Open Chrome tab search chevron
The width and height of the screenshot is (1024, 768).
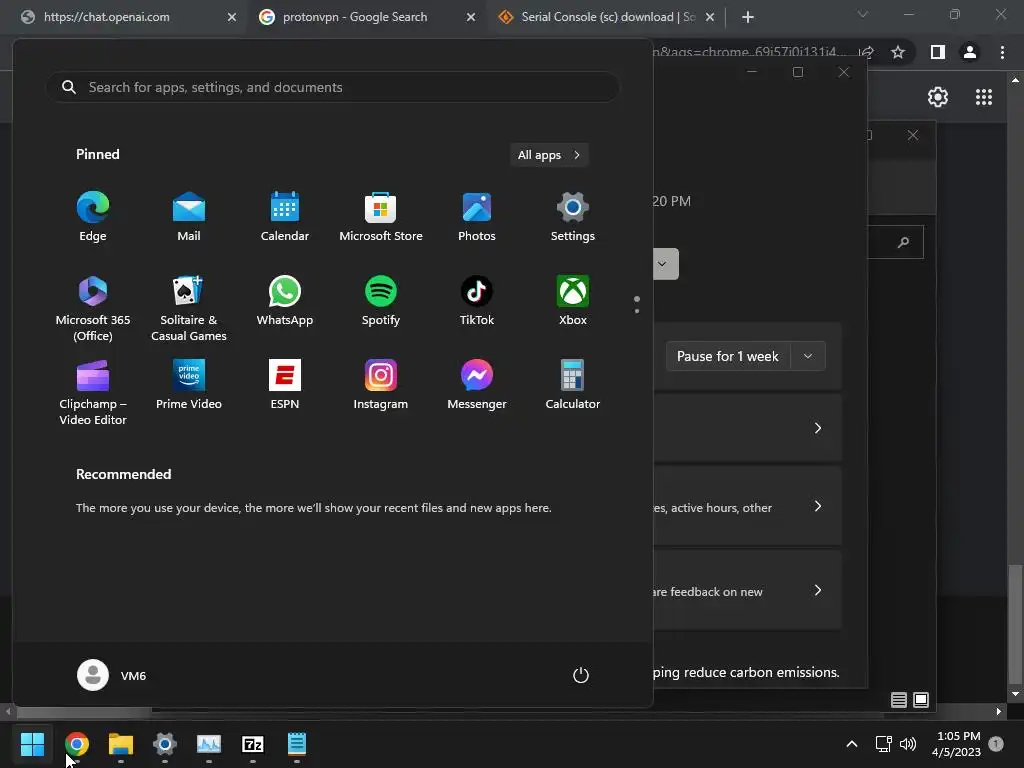[x=863, y=14]
